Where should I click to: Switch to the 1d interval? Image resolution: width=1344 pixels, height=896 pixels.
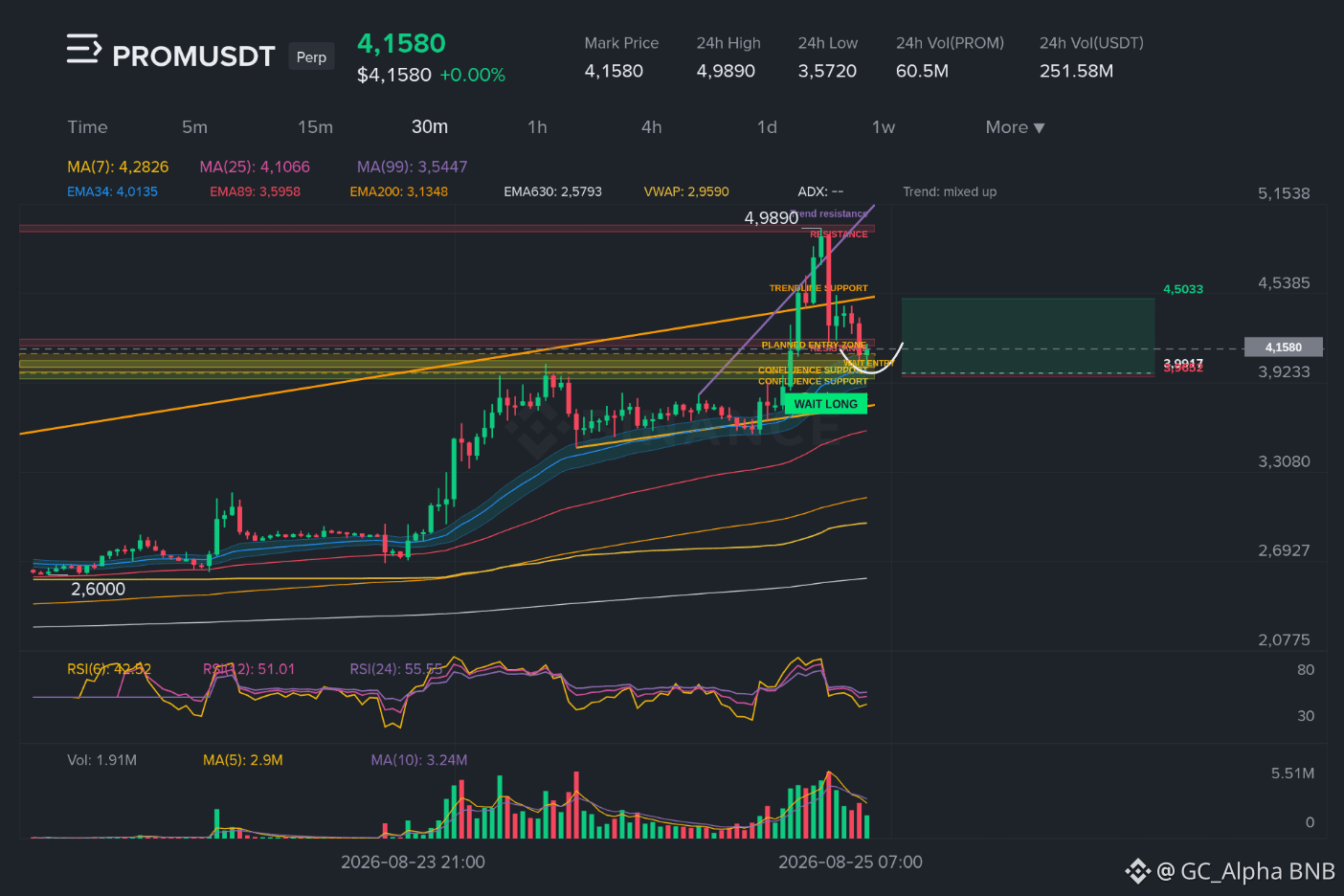pos(767,127)
